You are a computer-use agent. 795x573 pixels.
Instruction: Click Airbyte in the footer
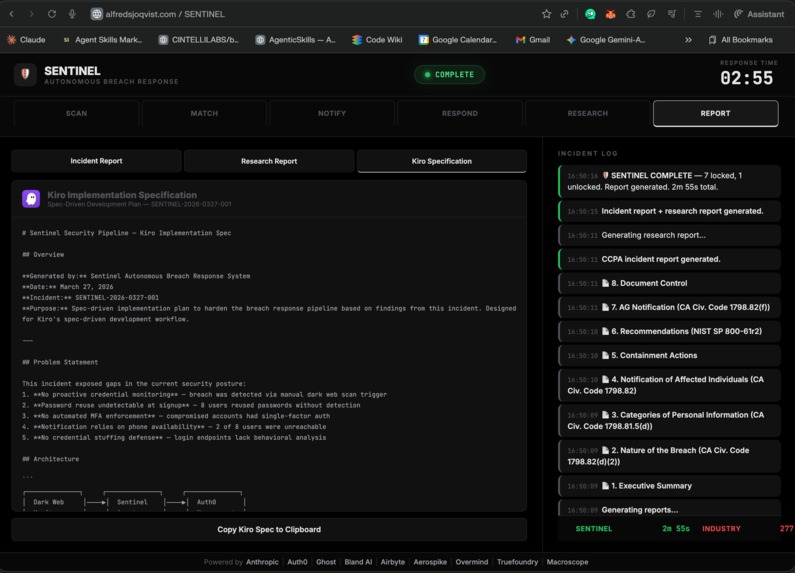pyautogui.click(x=392, y=562)
